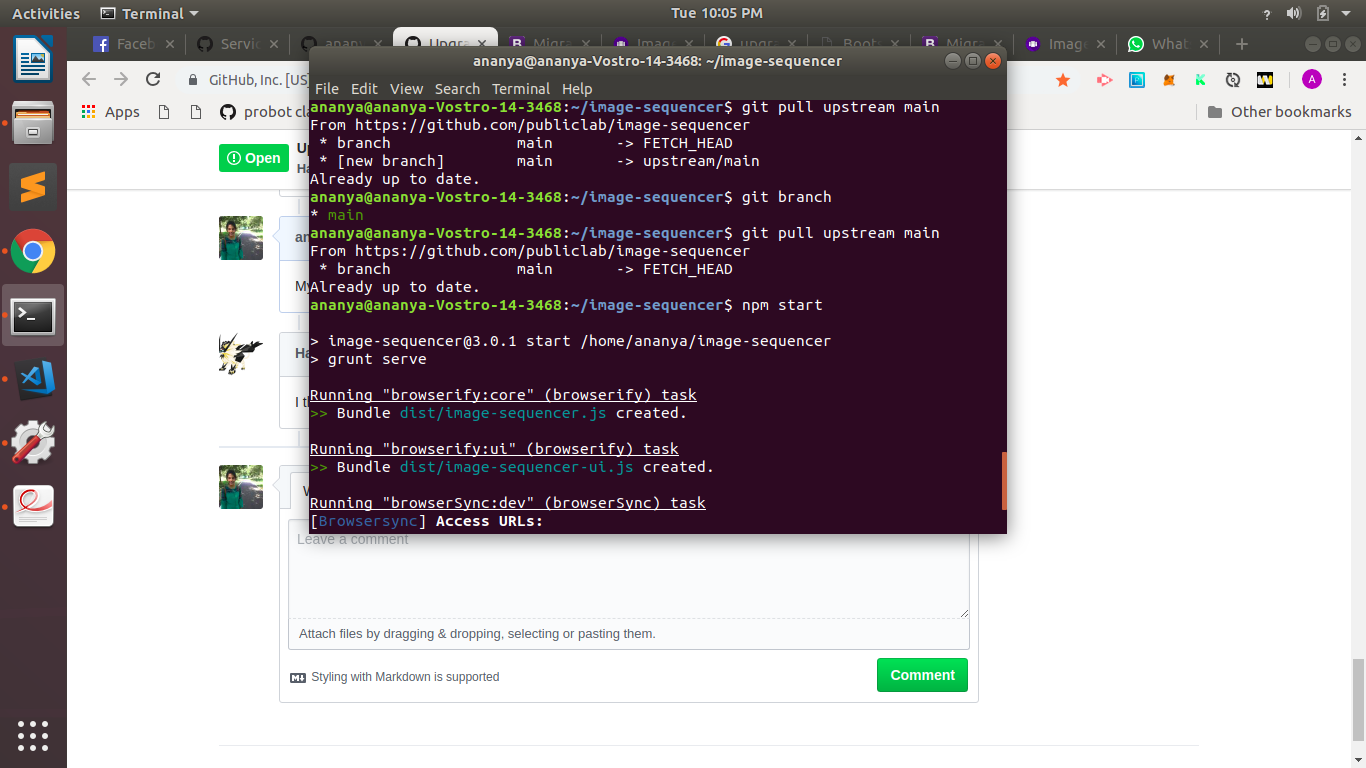Reload the current Chrome page

point(153,79)
